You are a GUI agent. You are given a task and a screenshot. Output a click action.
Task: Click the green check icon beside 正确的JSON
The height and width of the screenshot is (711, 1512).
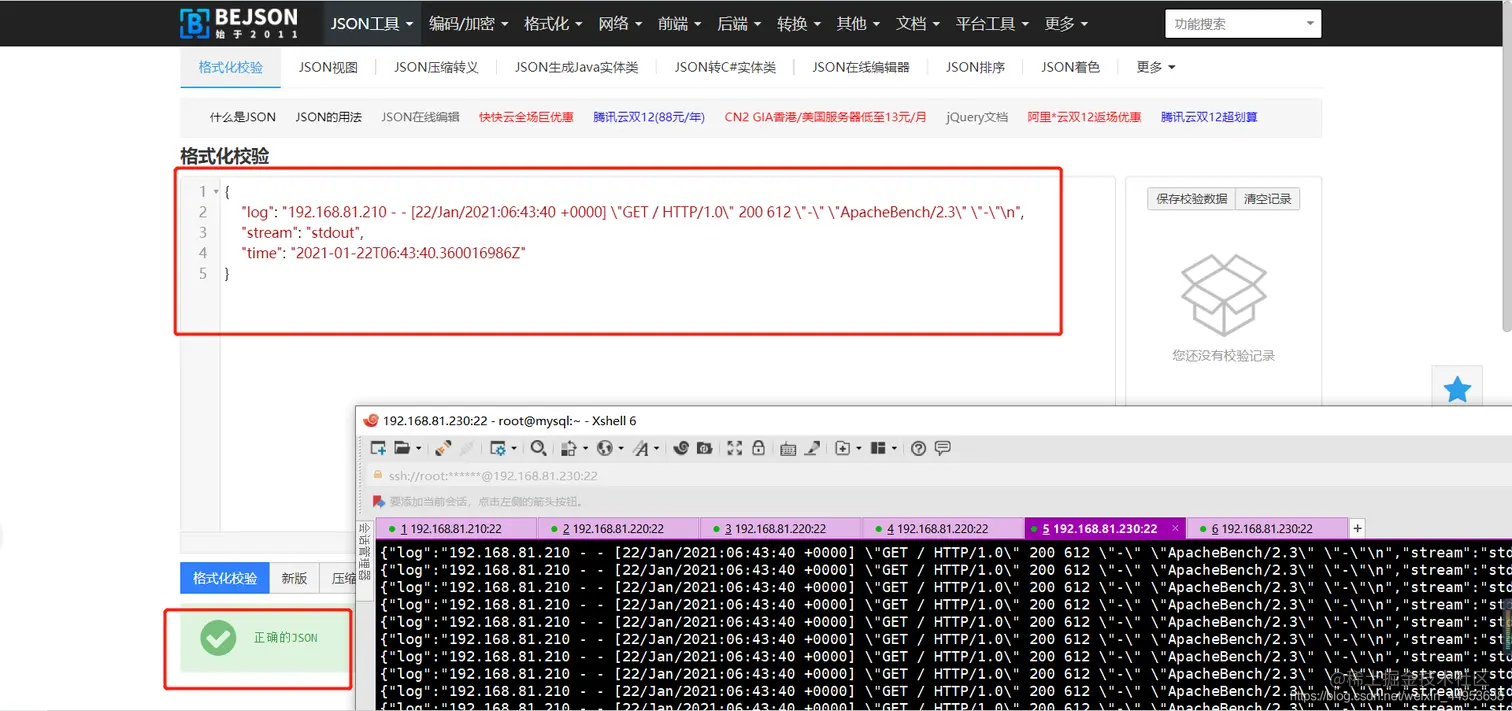pyautogui.click(x=218, y=637)
